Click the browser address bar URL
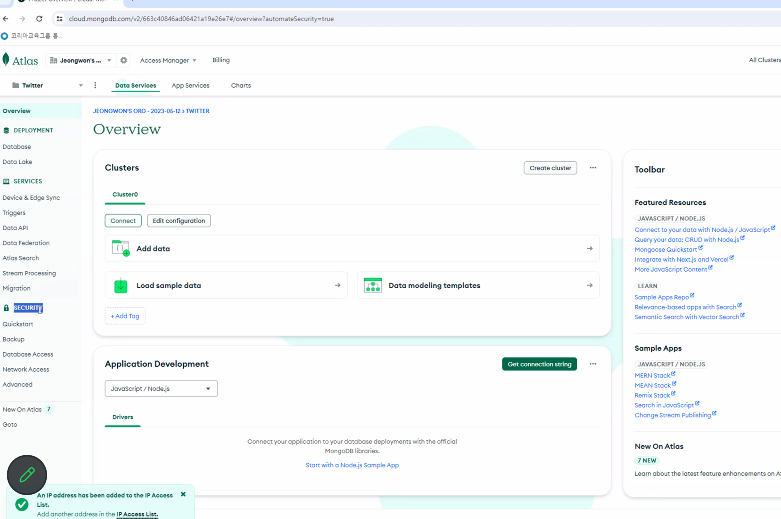Image resolution: width=781 pixels, height=519 pixels. pos(201,19)
